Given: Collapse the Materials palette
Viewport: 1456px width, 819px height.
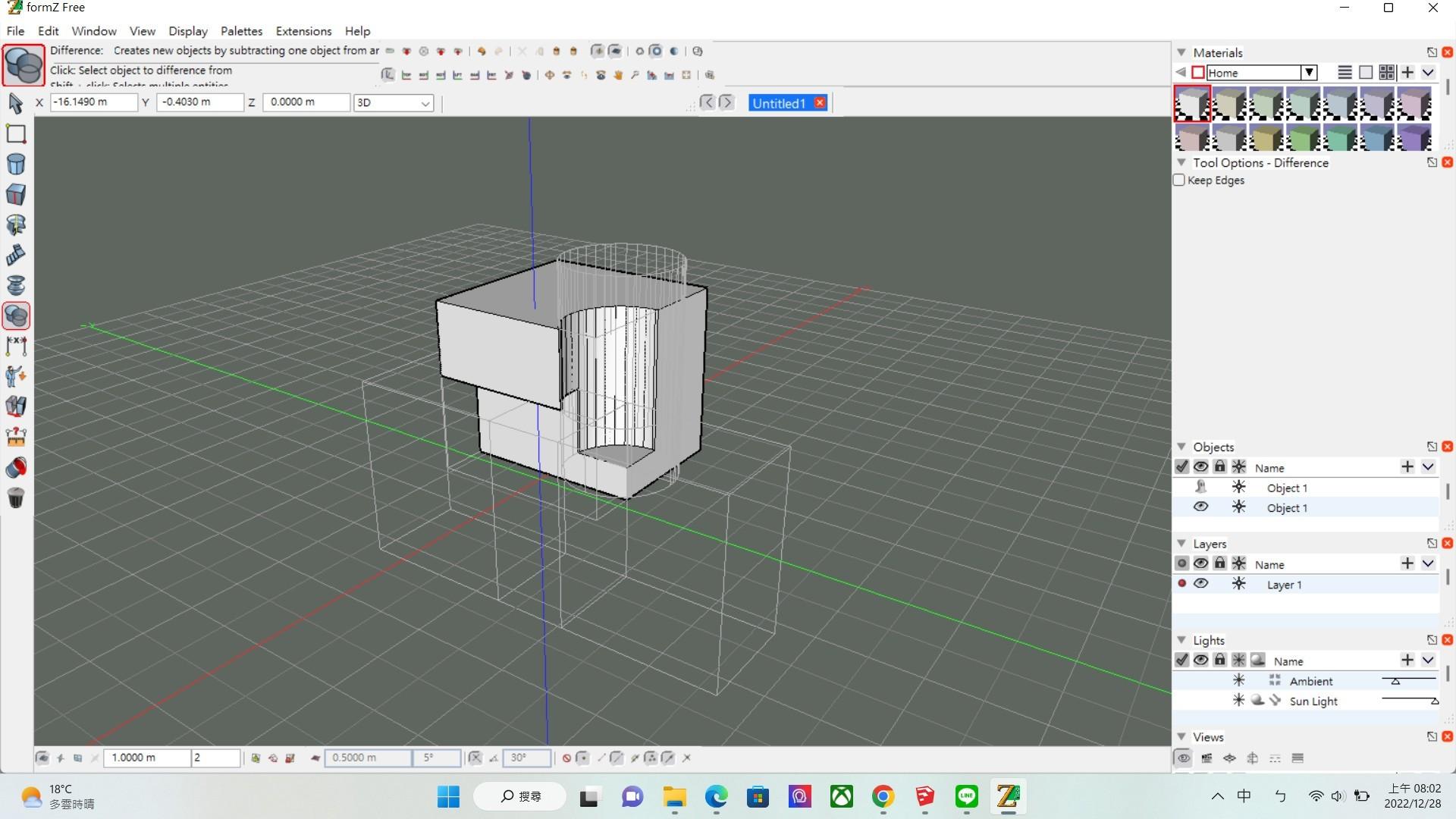Looking at the screenshot, I should pos(1181,52).
